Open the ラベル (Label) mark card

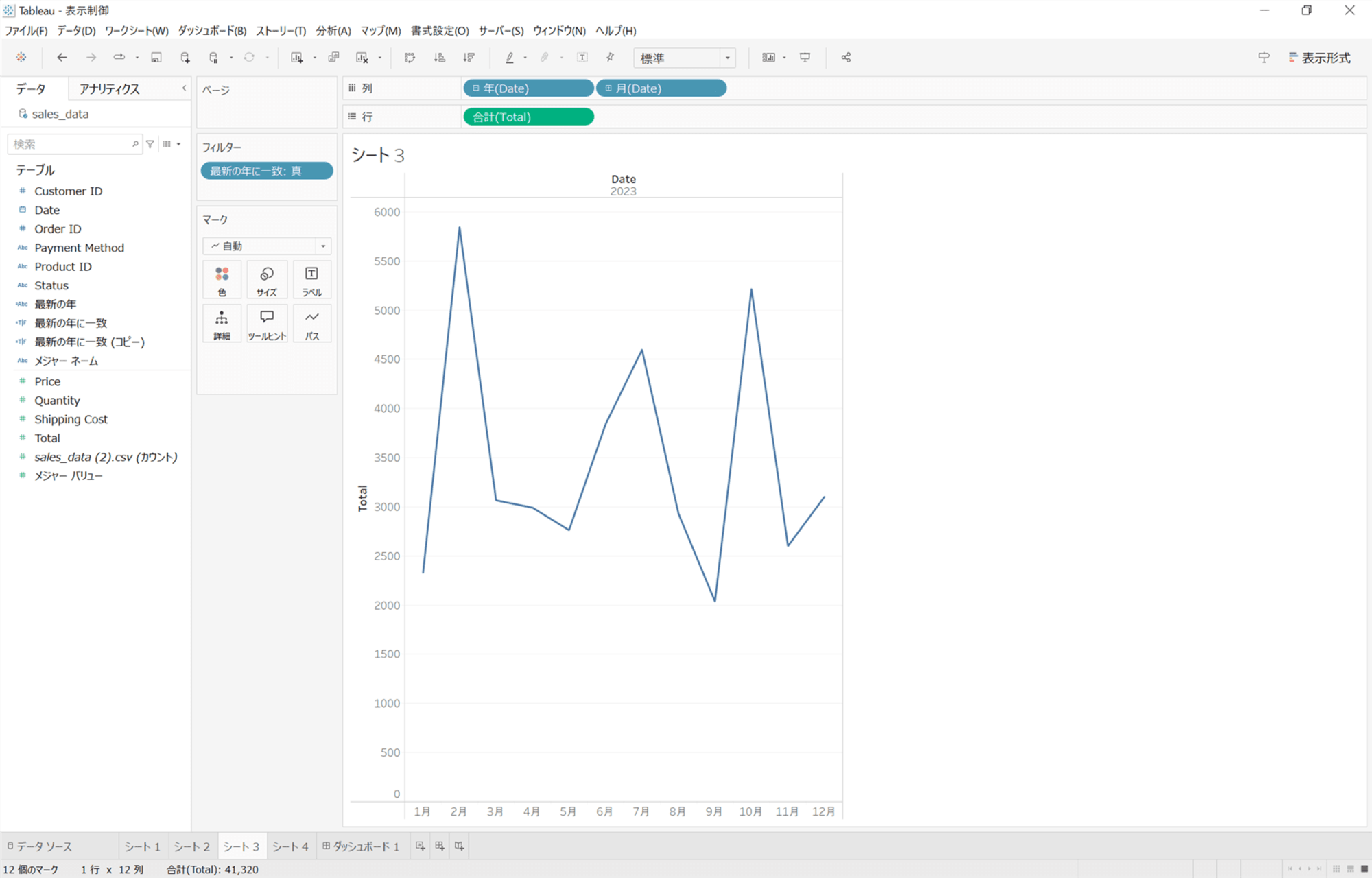click(x=312, y=280)
